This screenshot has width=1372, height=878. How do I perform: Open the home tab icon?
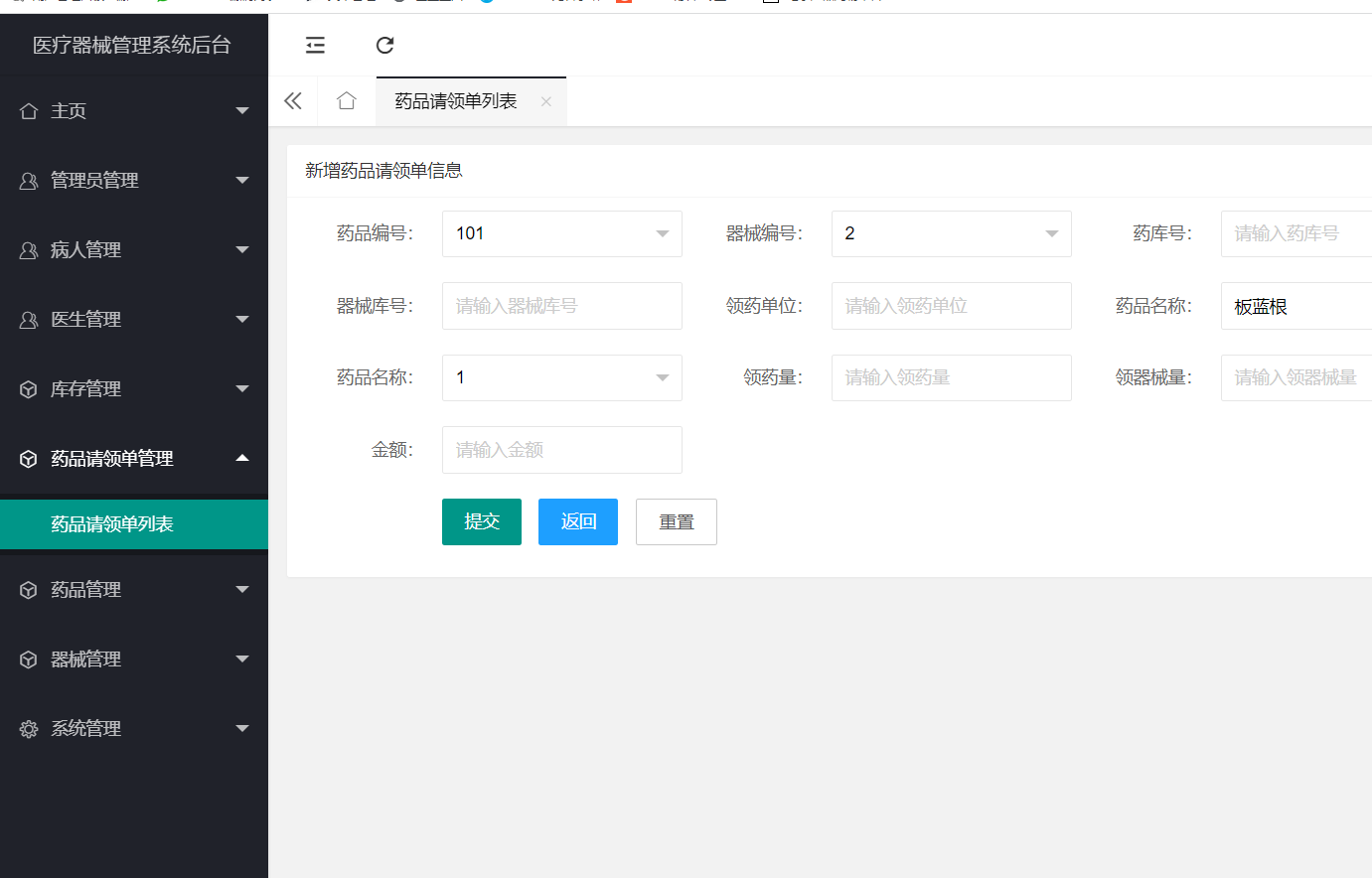(346, 101)
